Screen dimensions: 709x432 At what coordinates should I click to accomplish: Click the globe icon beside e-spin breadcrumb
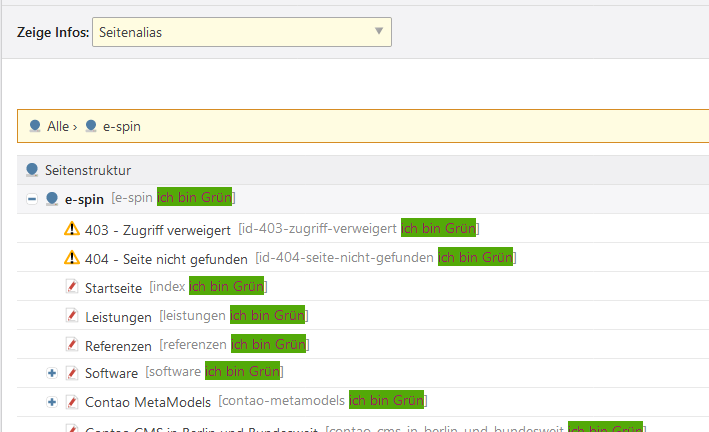pos(91,126)
